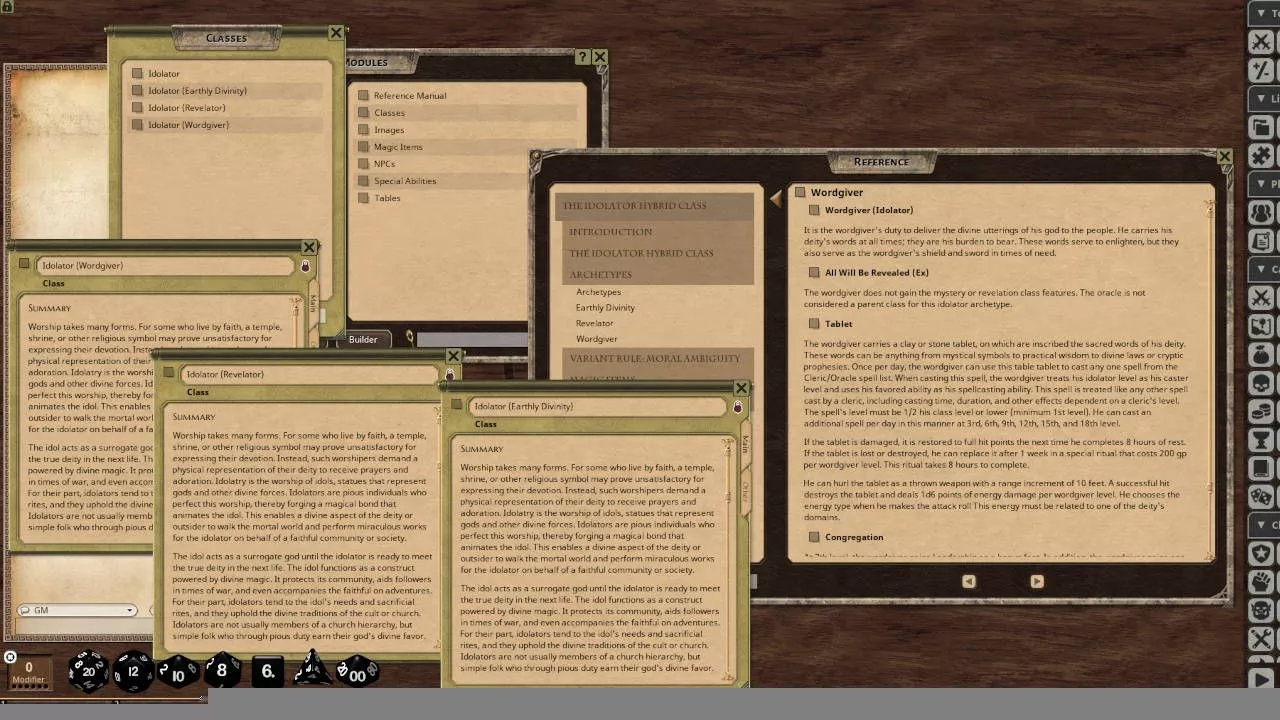Roll the d6 die
The image size is (1280, 720).
tap(267, 671)
